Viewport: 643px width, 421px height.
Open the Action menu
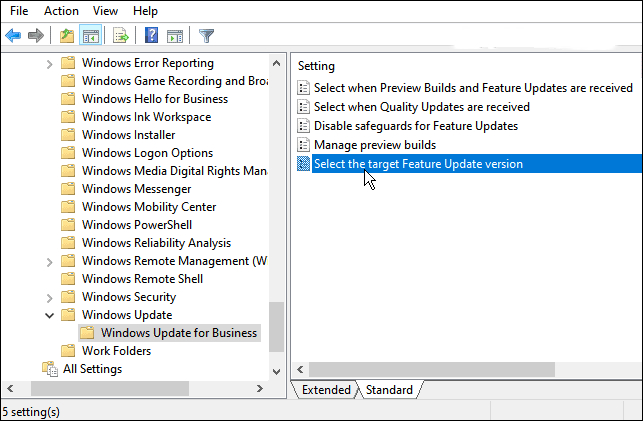pyautogui.click(x=61, y=11)
